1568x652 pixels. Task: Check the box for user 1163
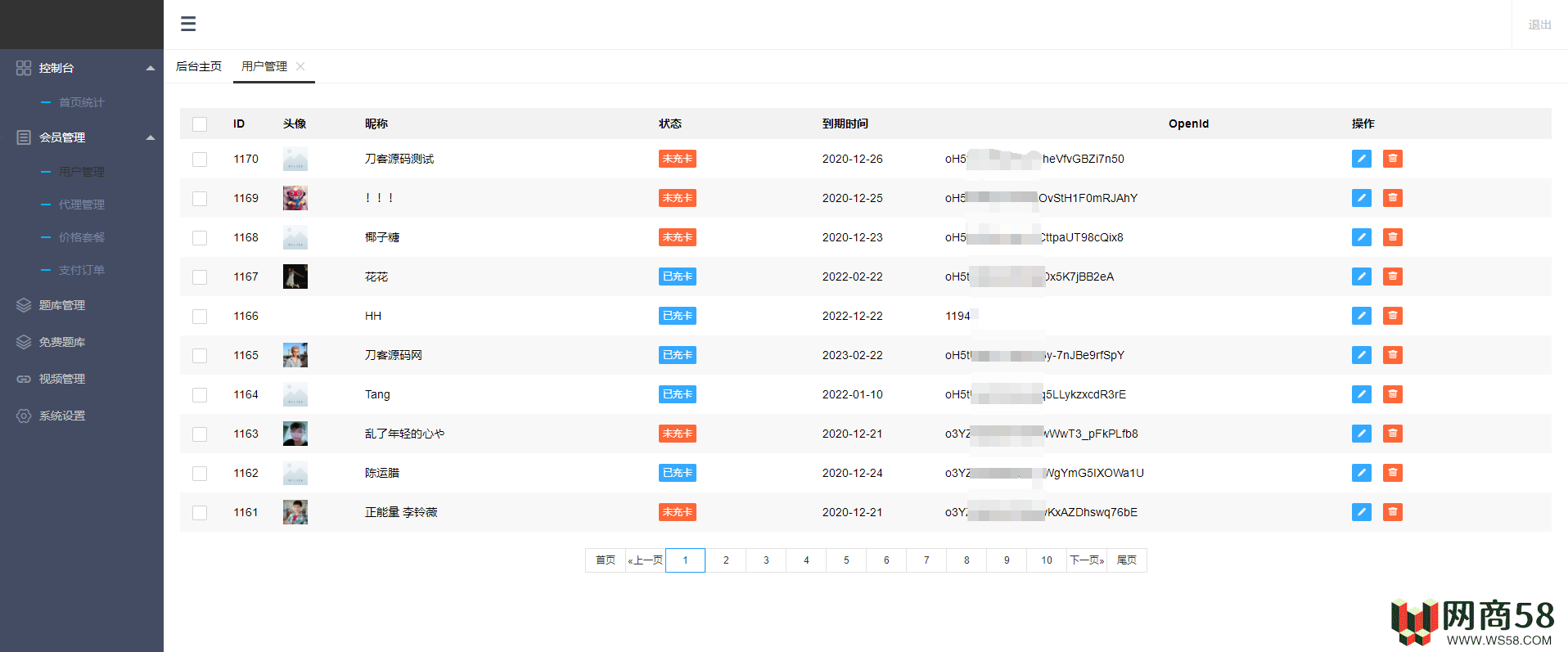tap(200, 434)
